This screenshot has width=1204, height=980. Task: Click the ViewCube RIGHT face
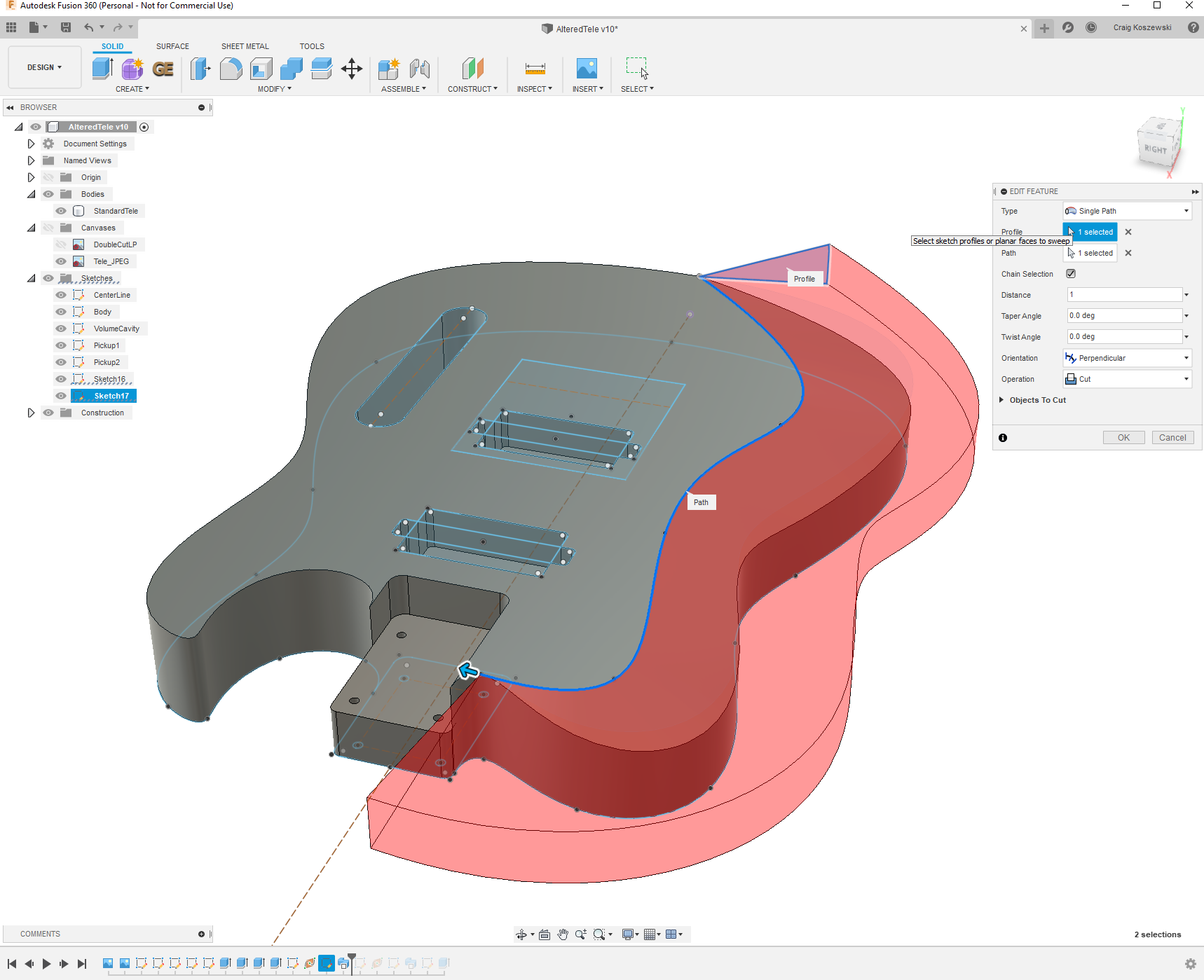tap(1156, 149)
